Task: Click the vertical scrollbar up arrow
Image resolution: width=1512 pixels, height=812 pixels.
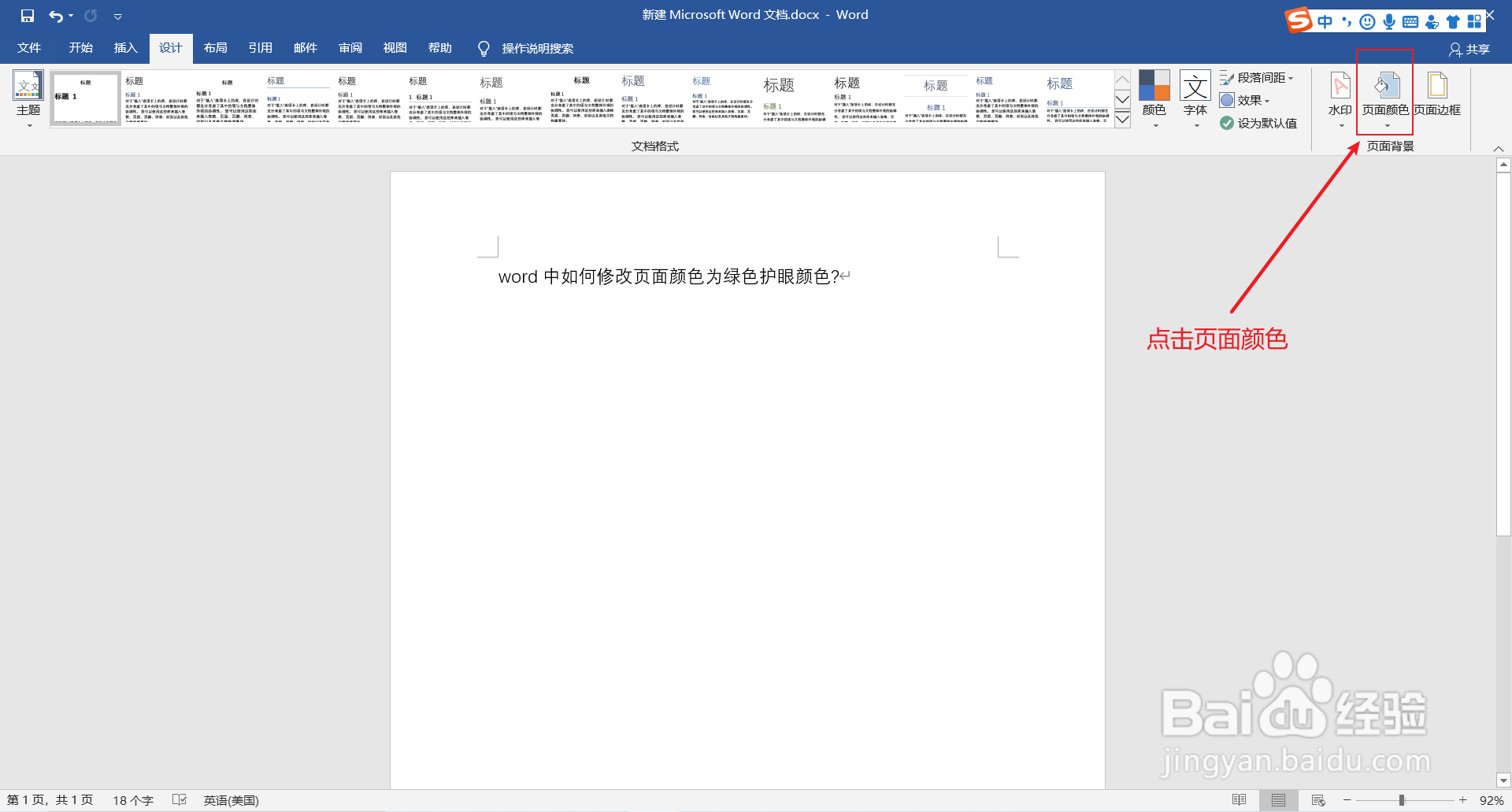Action: coord(1503,165)
